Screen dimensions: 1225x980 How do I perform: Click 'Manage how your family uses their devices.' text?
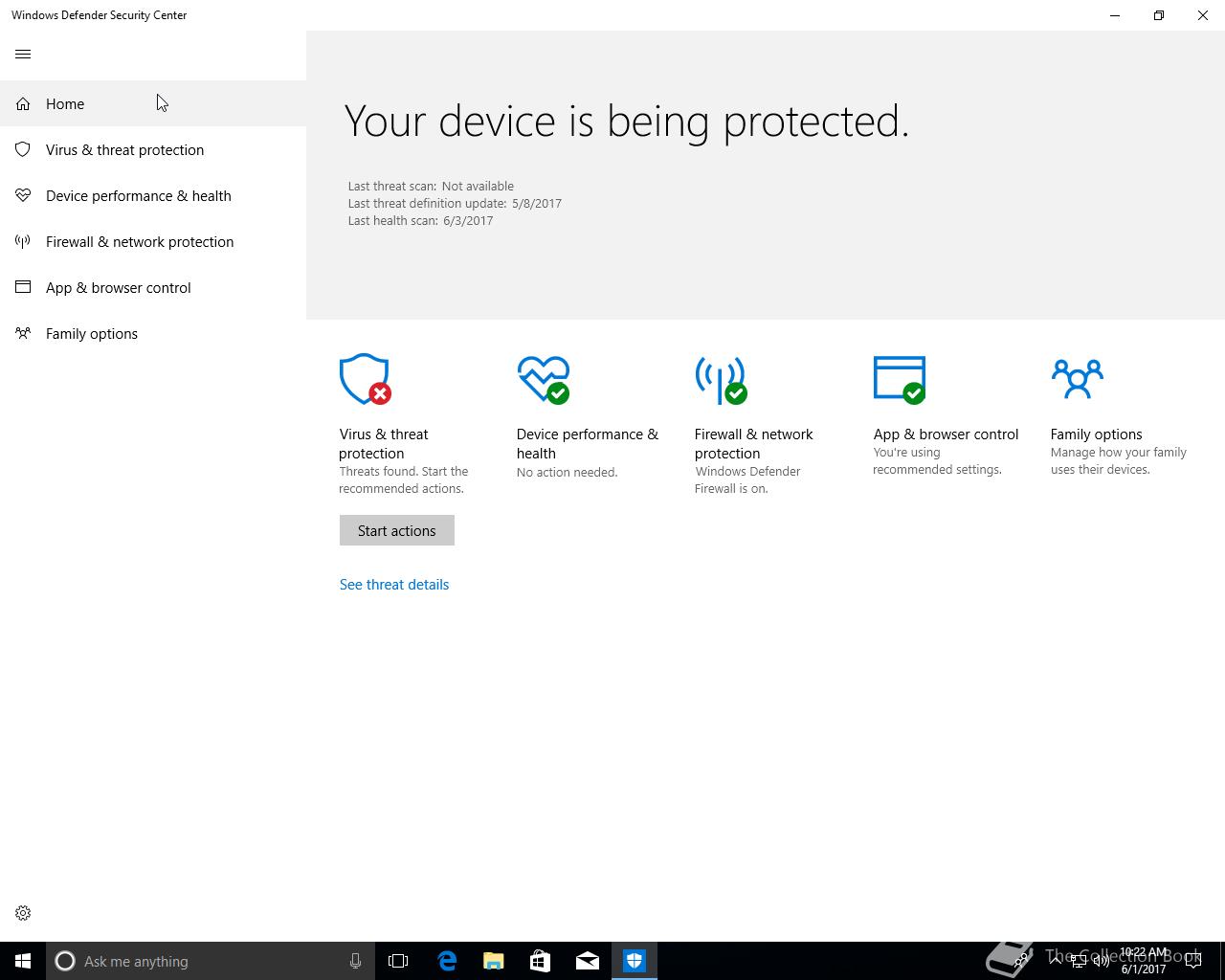click(1119, 461)
